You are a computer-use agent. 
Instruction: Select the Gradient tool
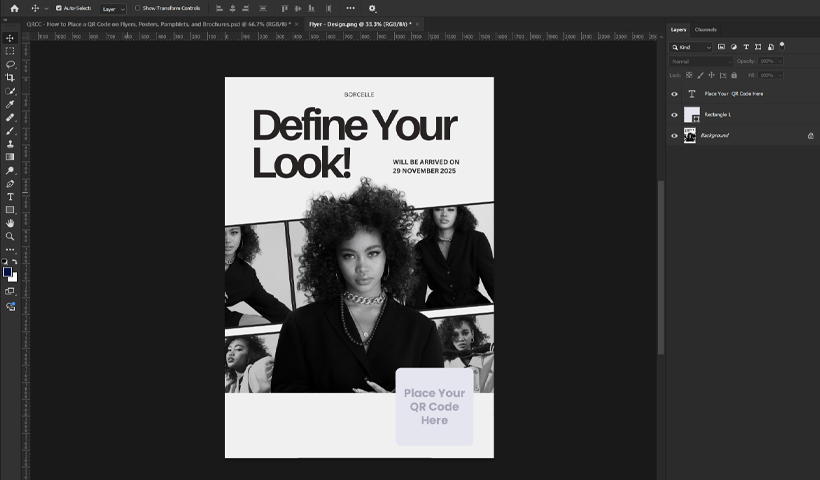(10, 157)
